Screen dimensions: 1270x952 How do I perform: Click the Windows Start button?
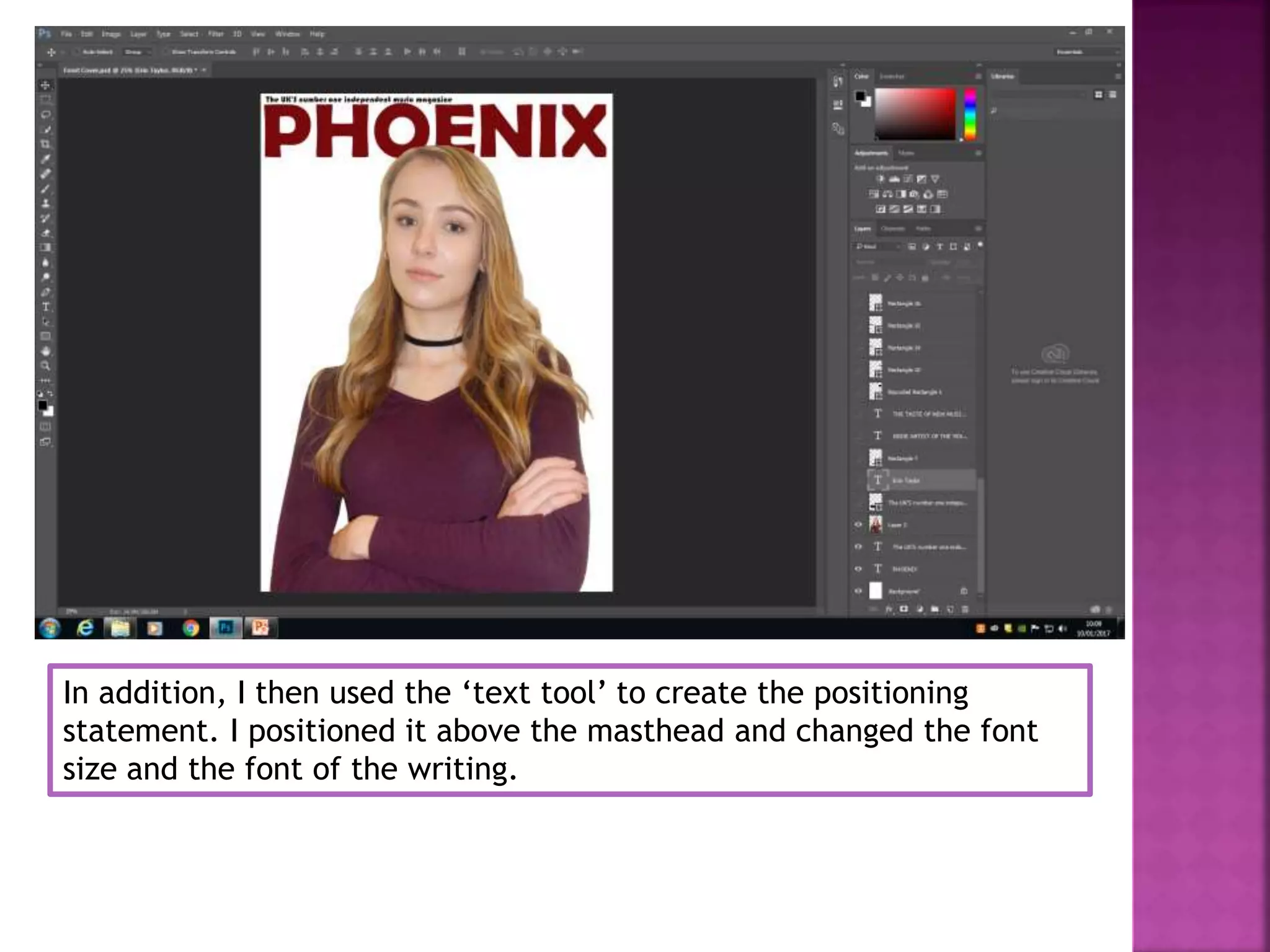point(50,628)
